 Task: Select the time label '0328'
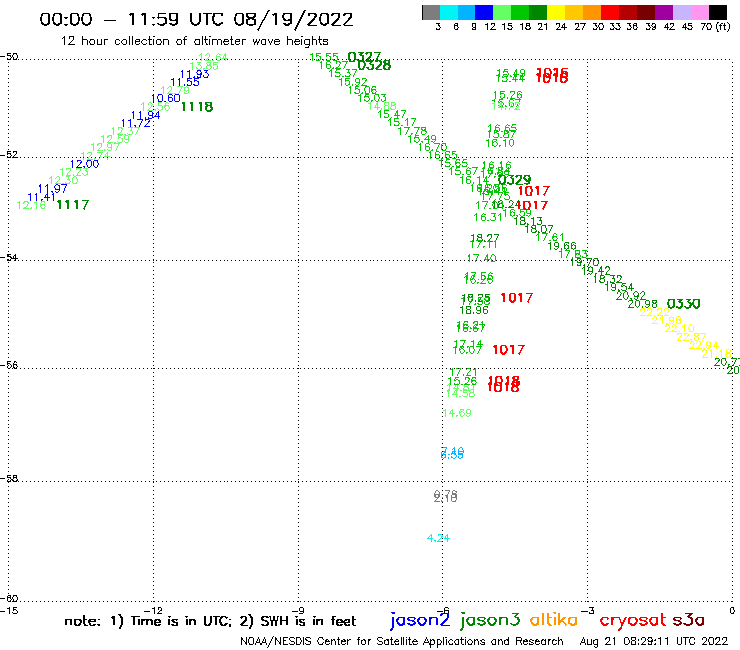point(374,66)
